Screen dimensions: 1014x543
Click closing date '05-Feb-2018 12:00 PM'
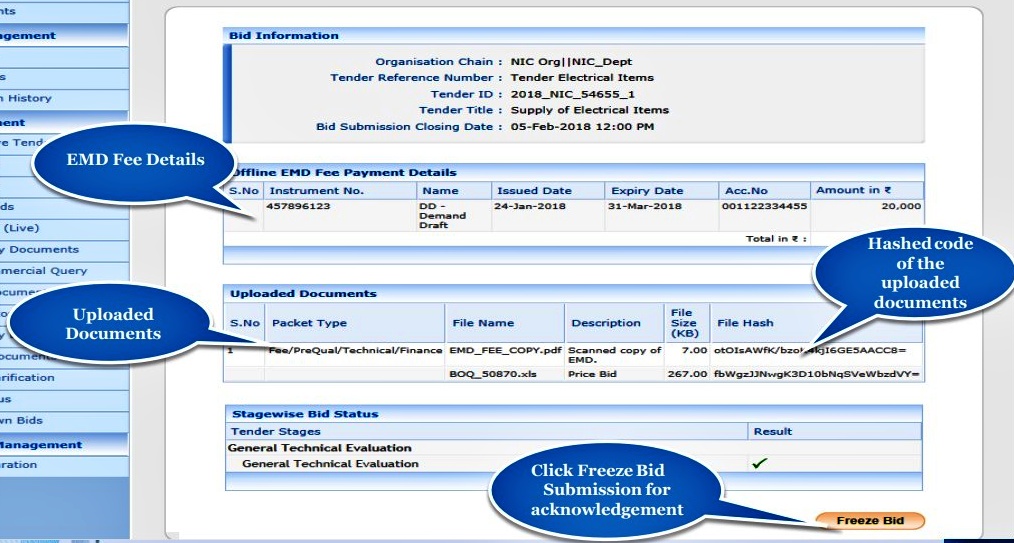pos(582,127)
